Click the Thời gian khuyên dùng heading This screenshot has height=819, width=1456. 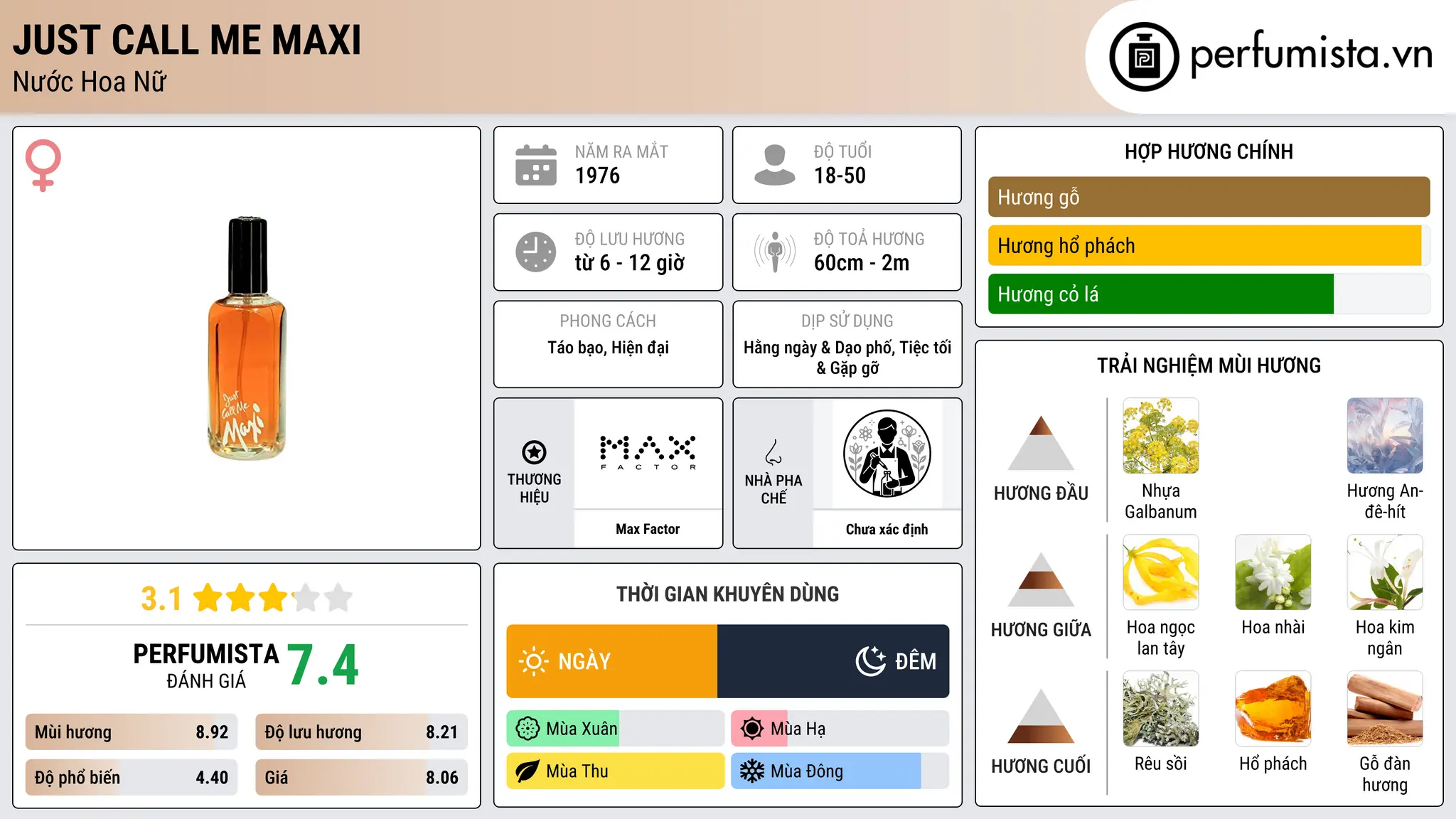[x=727, y=594]
